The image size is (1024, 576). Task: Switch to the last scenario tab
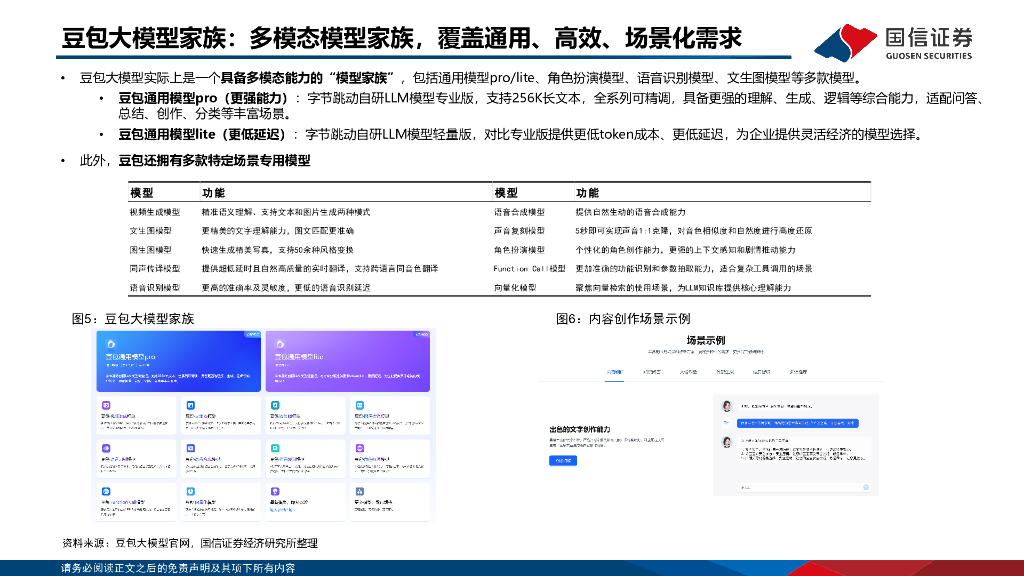pyautogui.click(x=799, y=371)
